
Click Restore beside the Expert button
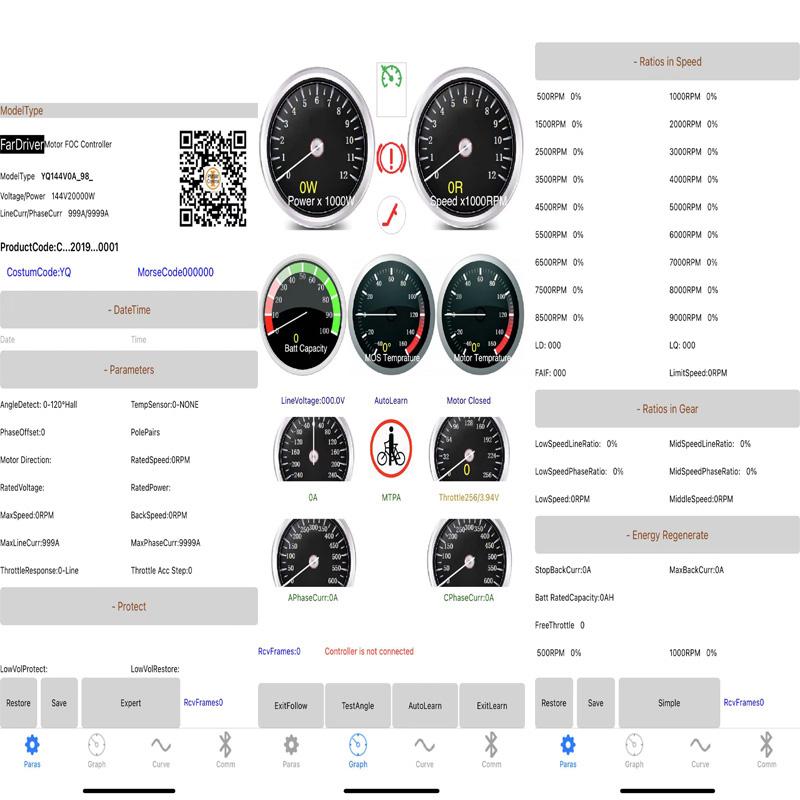[x=18, y=703]
